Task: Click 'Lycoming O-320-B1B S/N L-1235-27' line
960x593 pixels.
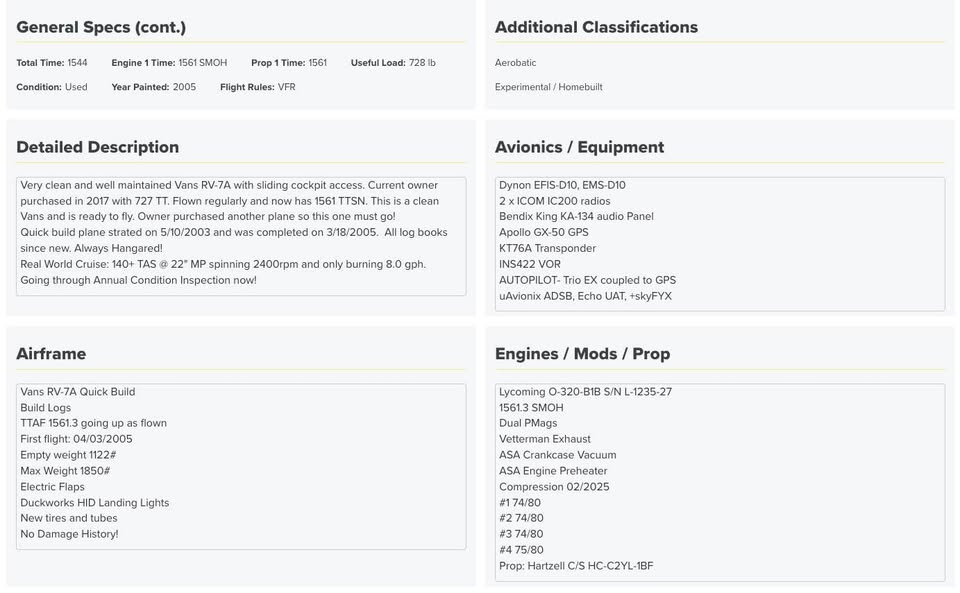Action: pos(585,392)
